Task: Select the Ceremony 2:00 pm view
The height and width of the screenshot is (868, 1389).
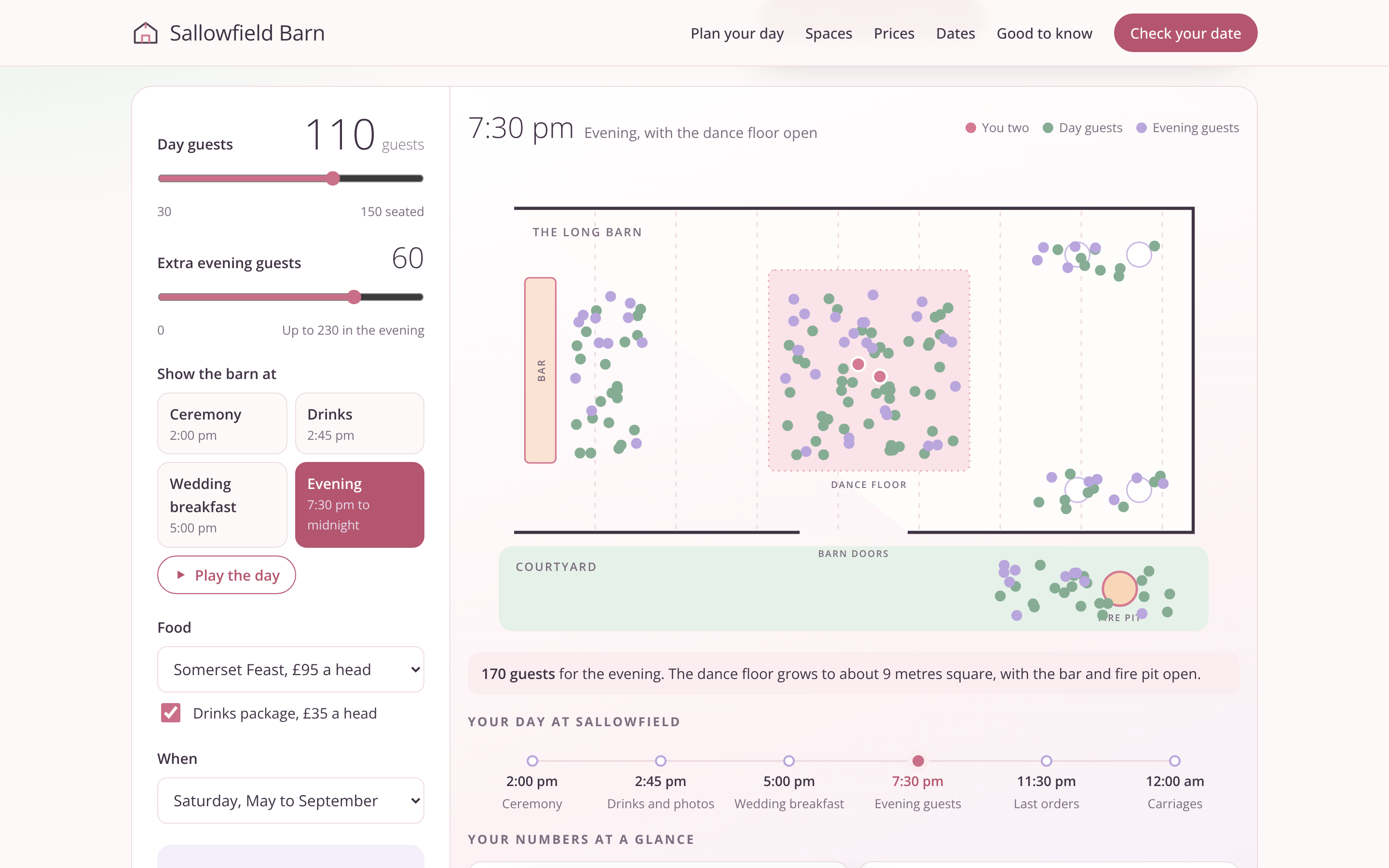Action: pos(222,424)
